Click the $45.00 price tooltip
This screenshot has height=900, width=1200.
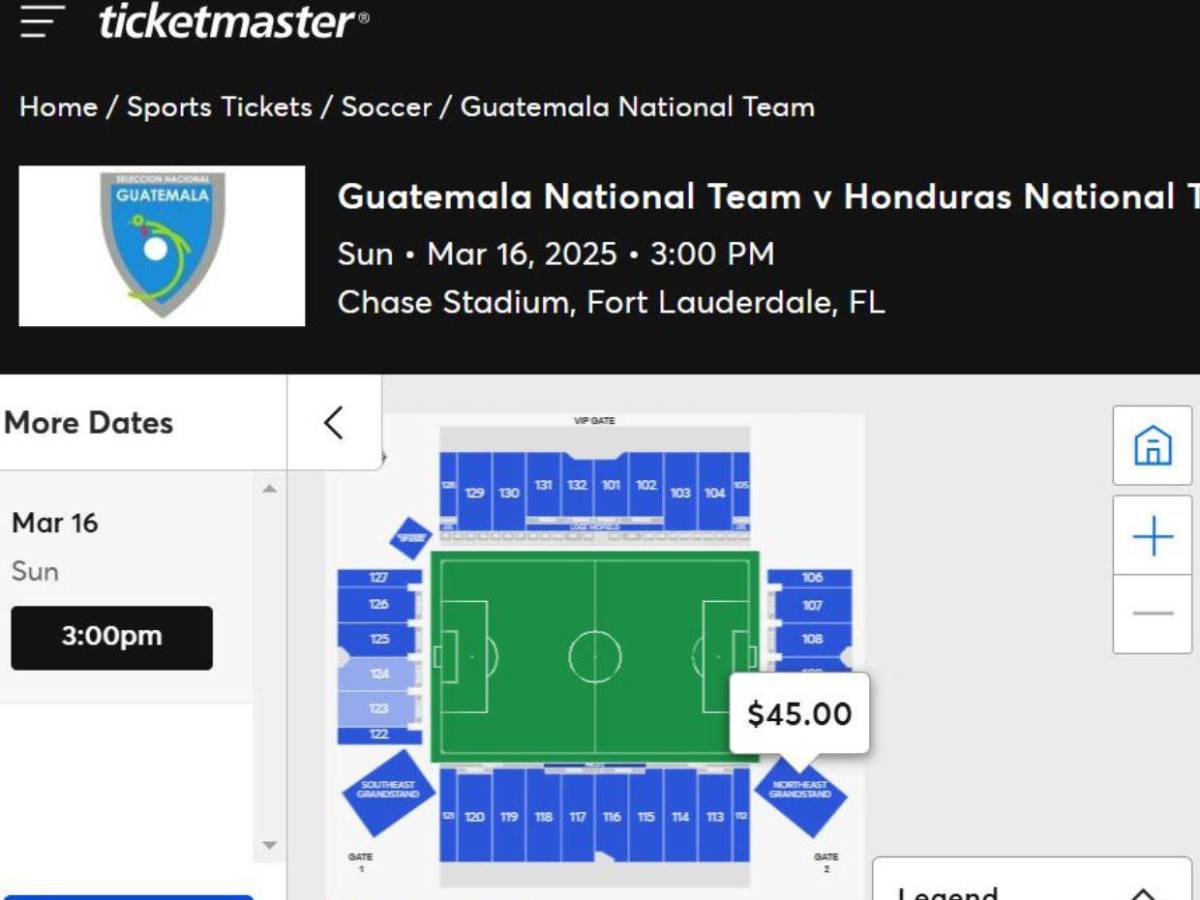[799, 713]
